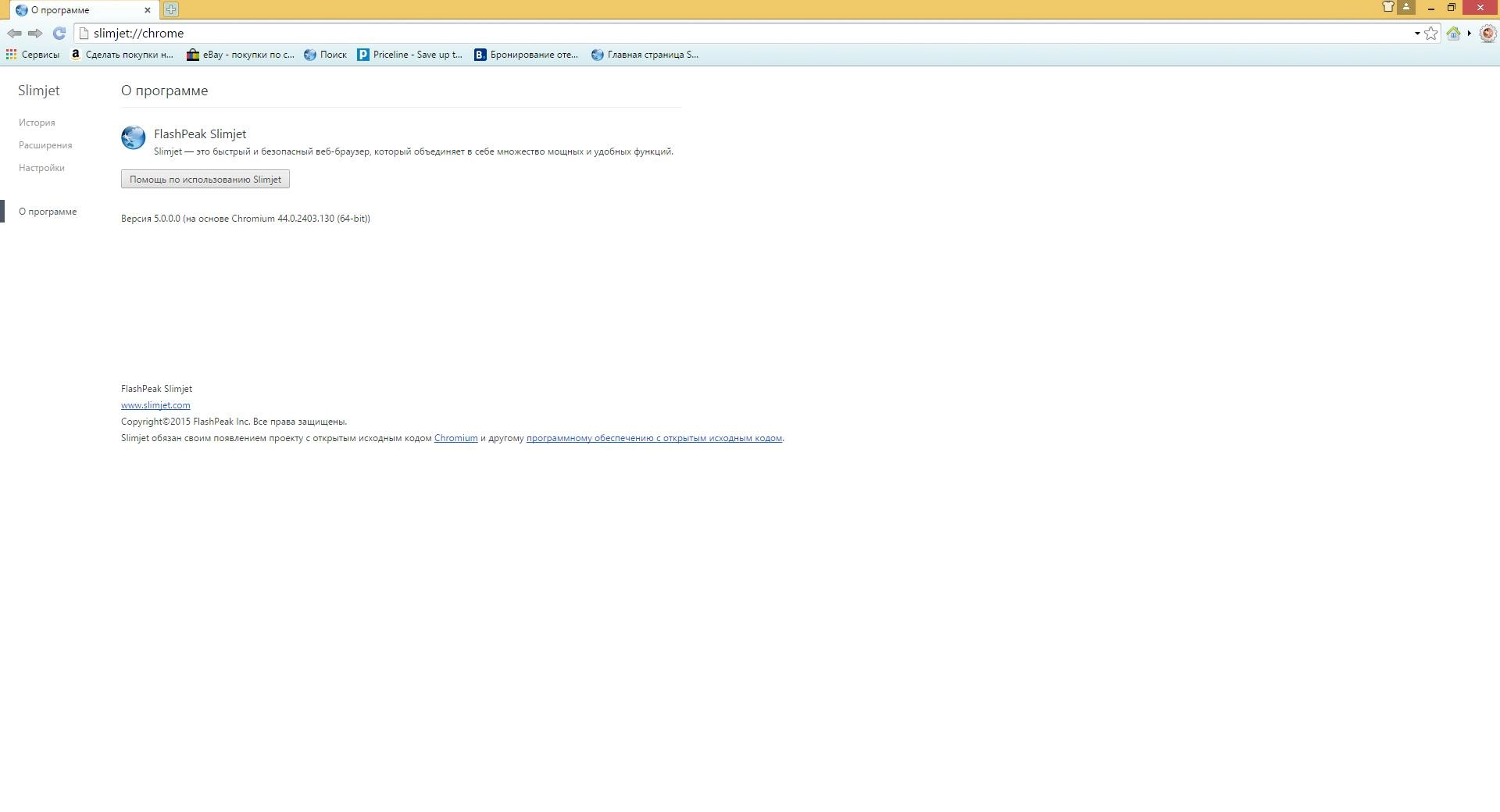1500x812 pixels.
Task: Open 'История' in the sidebar
Action: point(37,123)
